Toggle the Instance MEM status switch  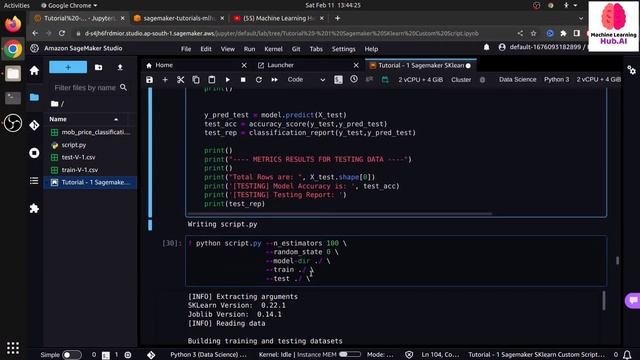(350, 354)
